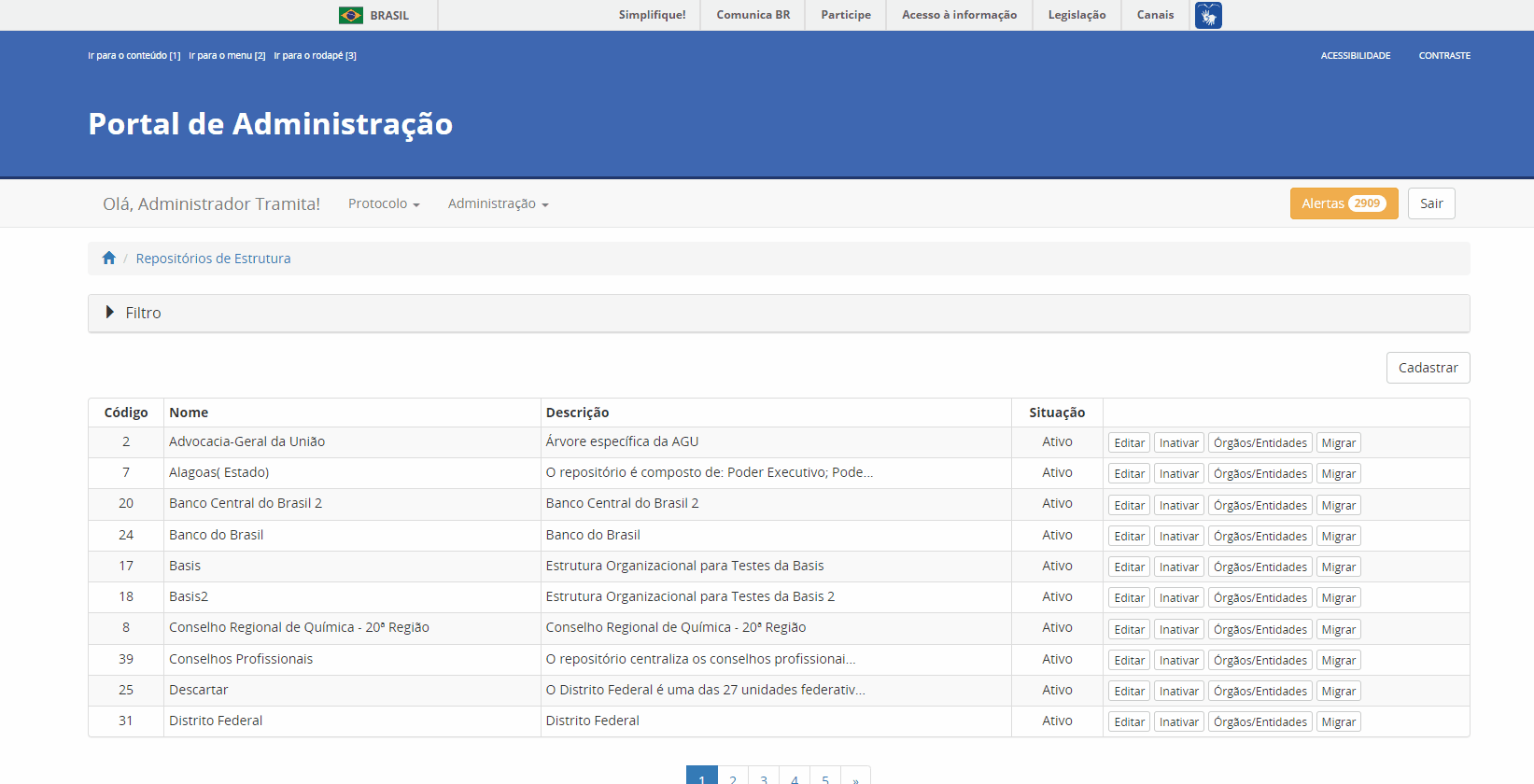Click 'Olá, Administrador Tramita!' greeting
The width and height of the screenshot is (1534, 784).
click(x=211, y=203)
